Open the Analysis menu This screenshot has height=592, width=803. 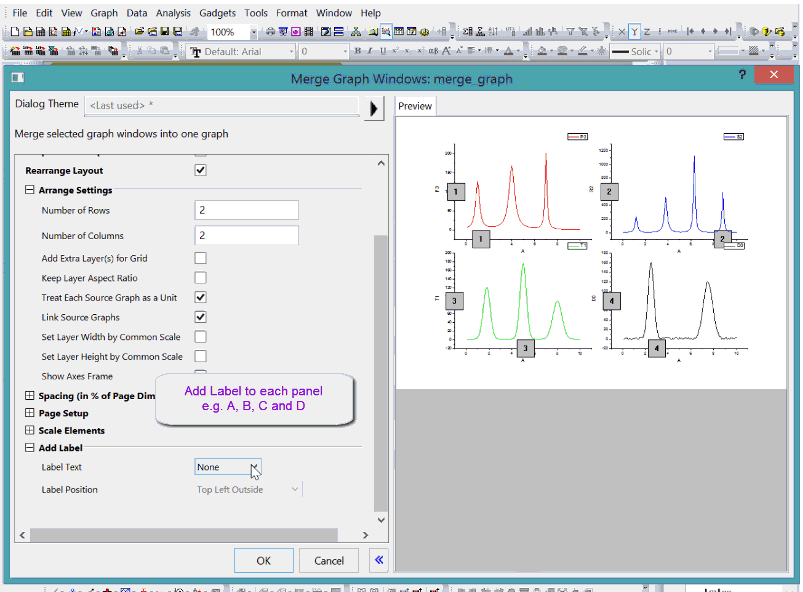(x=173, y=13)
